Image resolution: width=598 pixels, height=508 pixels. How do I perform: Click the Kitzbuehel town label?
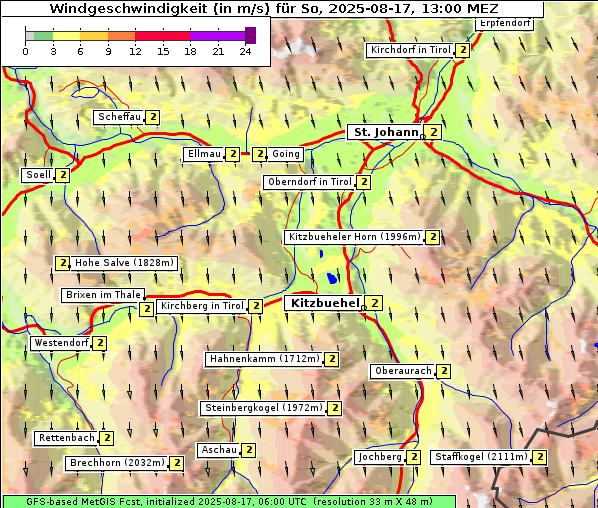coord(324,303)
